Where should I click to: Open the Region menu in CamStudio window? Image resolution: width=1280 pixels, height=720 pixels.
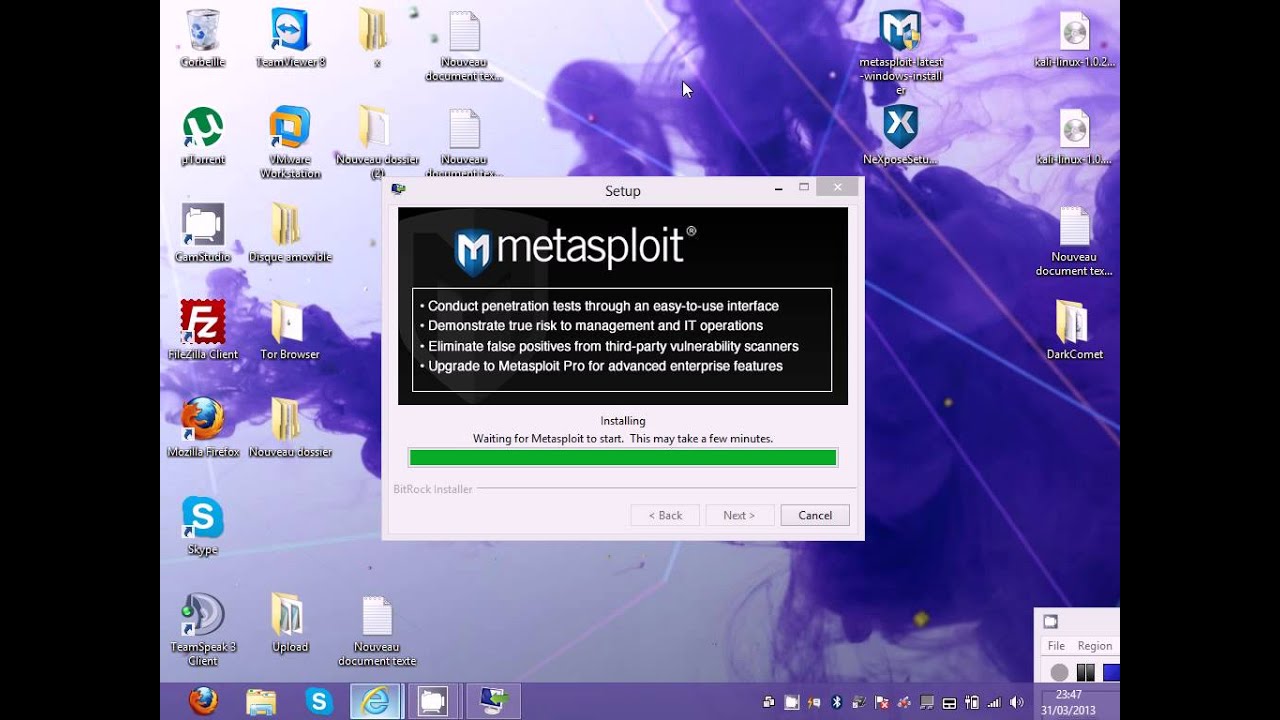(1095, 646)
